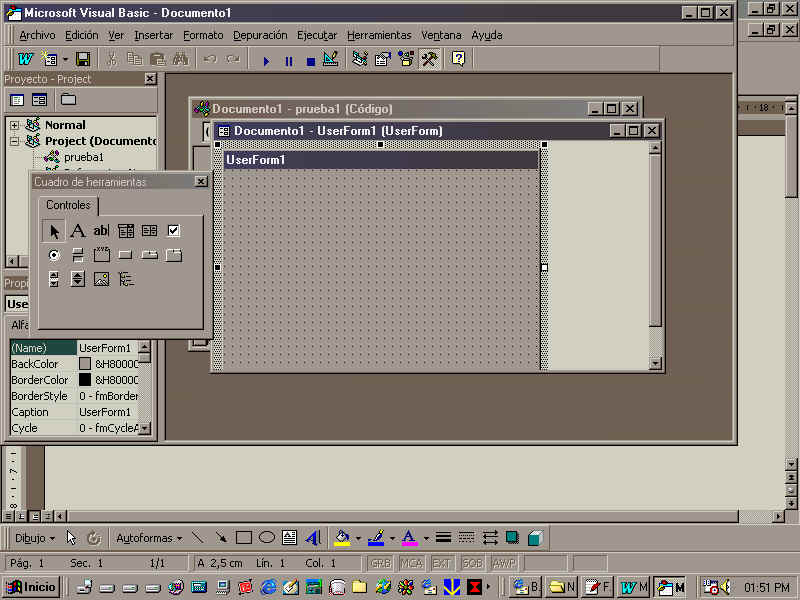The width and height of the screenshot is (800, 600).
Task: Select the CommandButton control tool
Action: [x=125, y=255]
